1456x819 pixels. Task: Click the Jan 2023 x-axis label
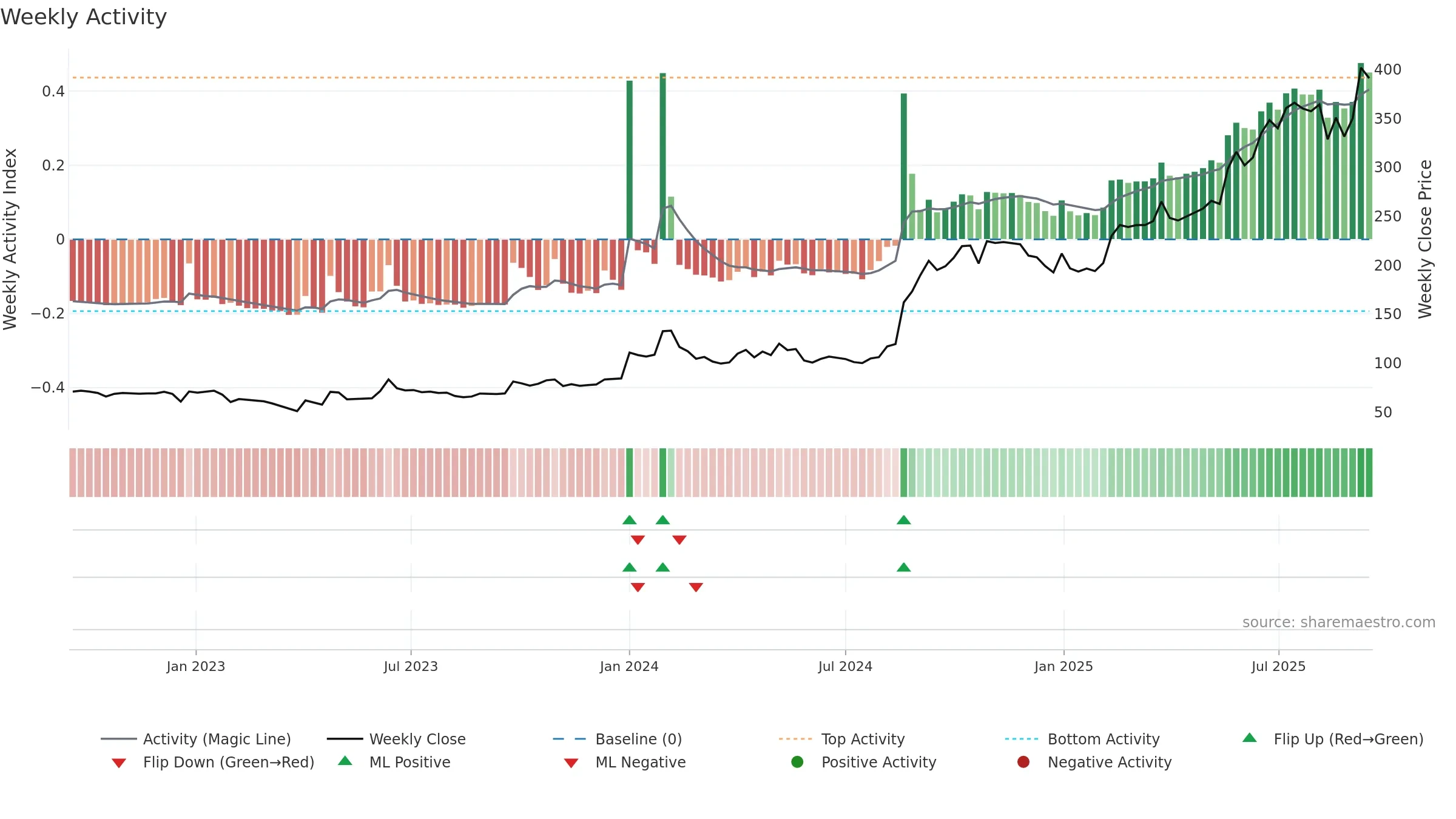(x=196, y=666)
